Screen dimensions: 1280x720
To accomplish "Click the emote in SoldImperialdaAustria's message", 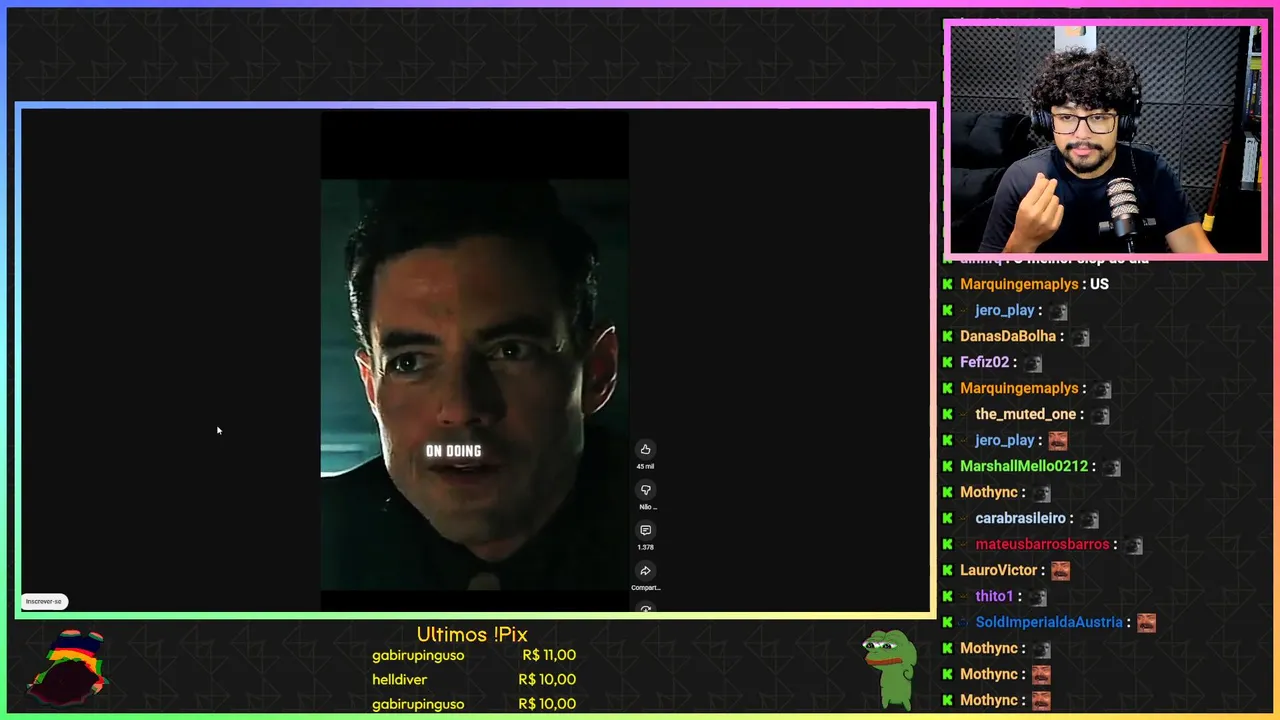I will point(1146,623).
